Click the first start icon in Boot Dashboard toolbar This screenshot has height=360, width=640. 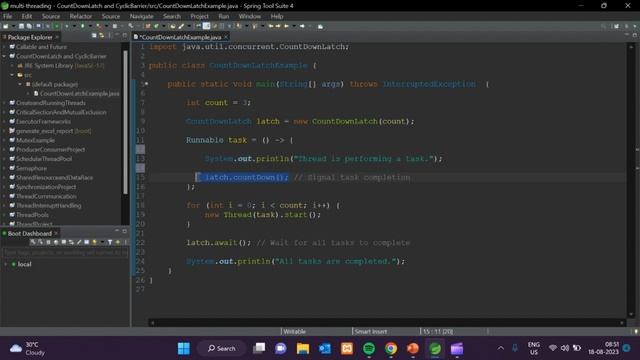[33, 242]
